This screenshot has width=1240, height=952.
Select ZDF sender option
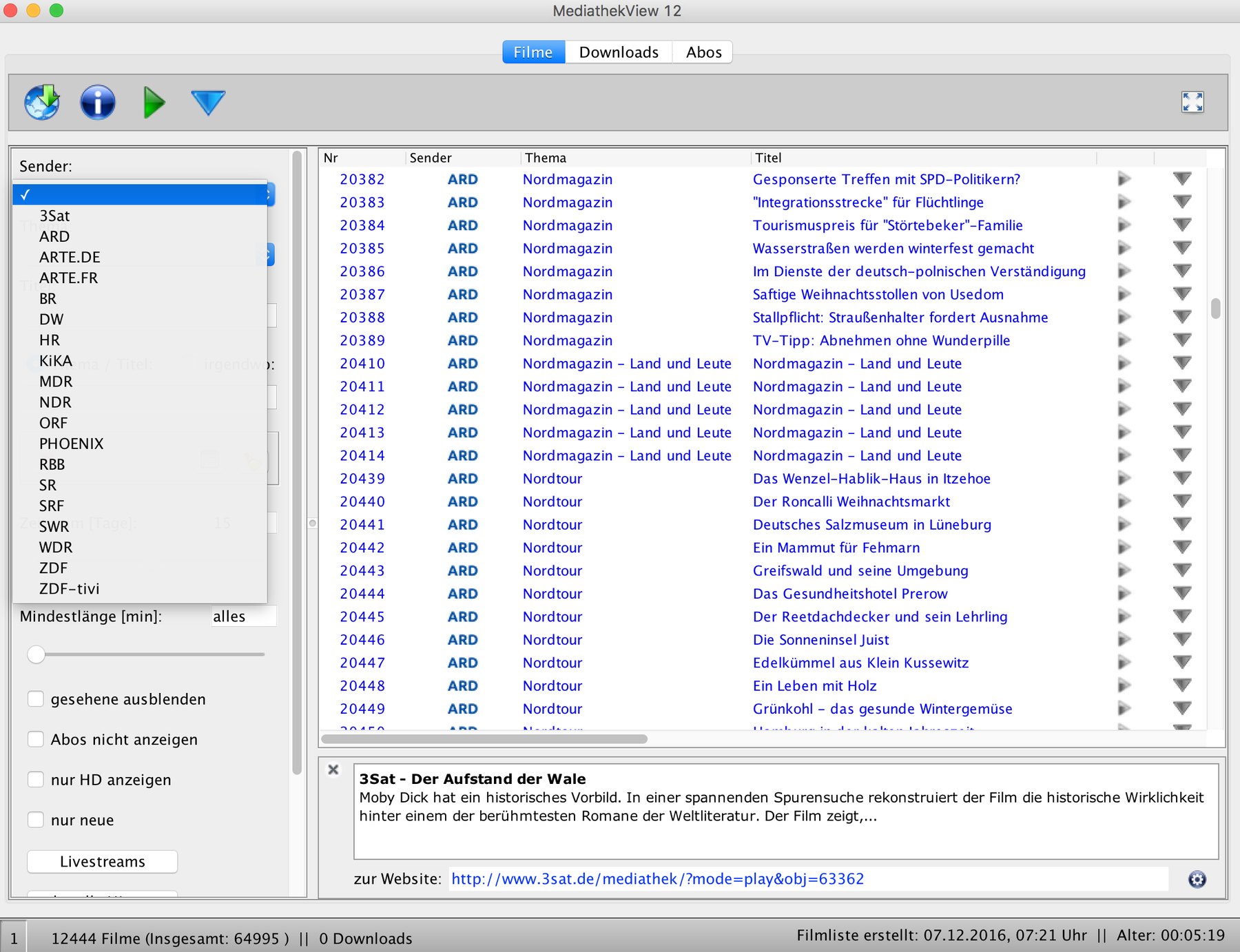140,568
